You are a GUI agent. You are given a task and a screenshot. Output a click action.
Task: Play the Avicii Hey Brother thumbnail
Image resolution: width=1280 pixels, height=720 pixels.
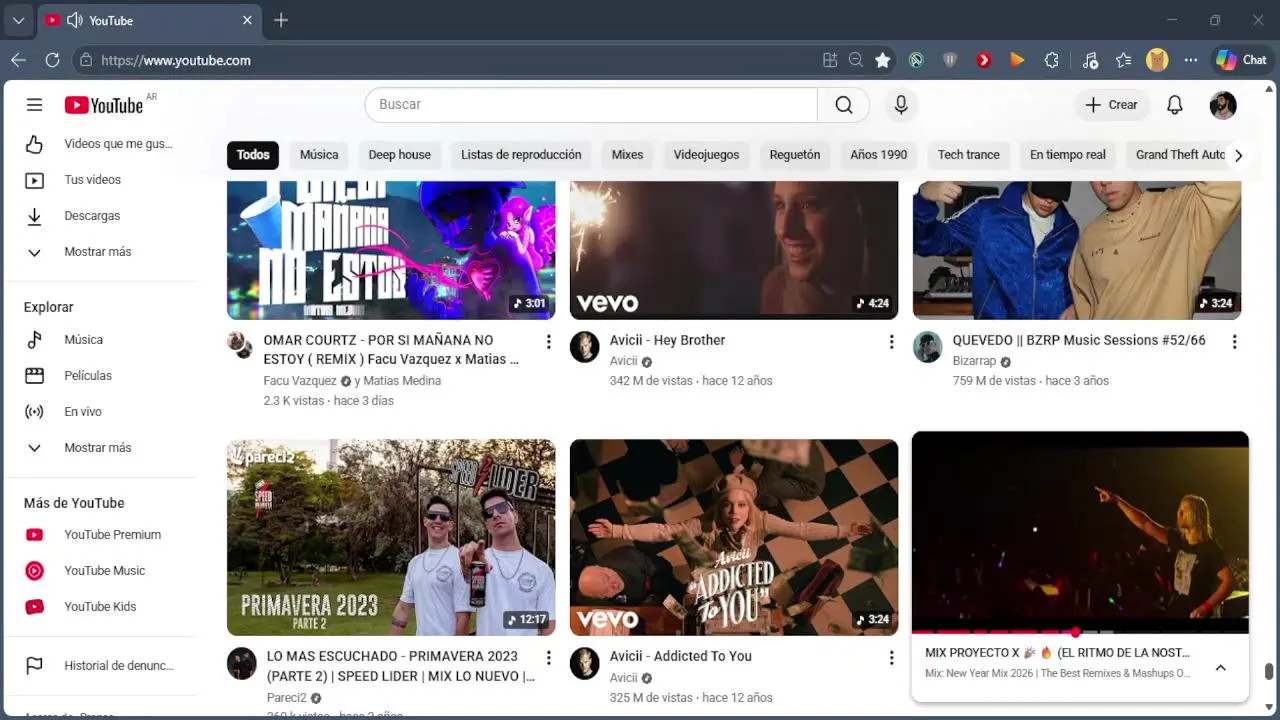tap(734, 250)
